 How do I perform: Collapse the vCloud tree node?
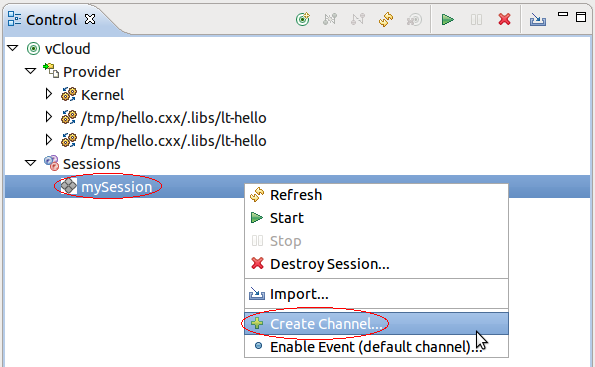click(x=13, y=48)
